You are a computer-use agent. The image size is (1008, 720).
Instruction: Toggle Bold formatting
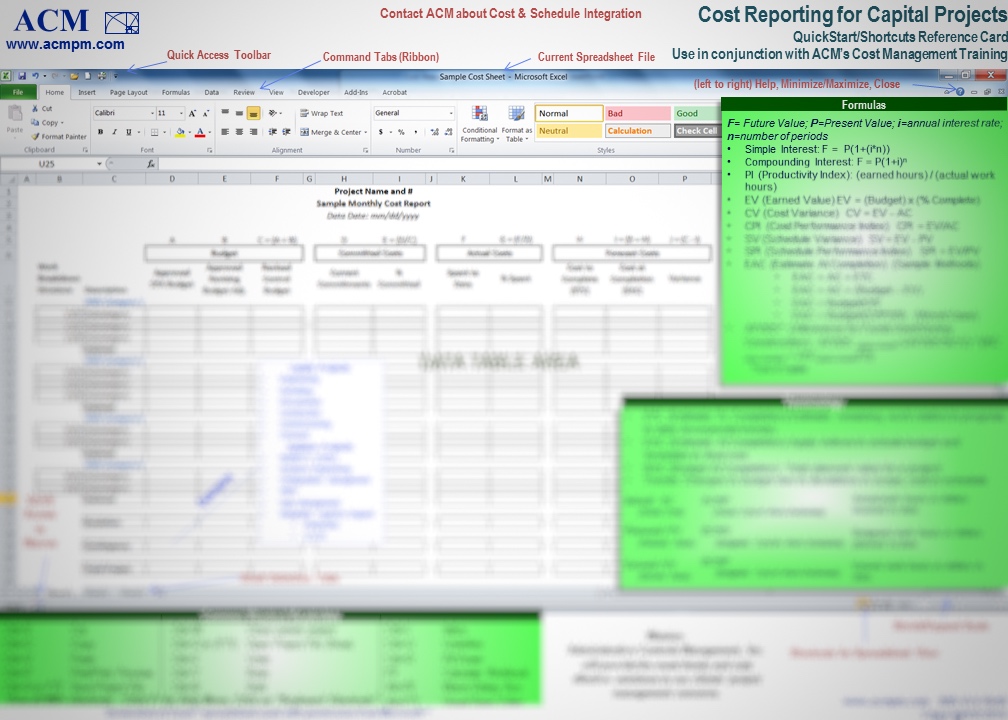[100, 132]
